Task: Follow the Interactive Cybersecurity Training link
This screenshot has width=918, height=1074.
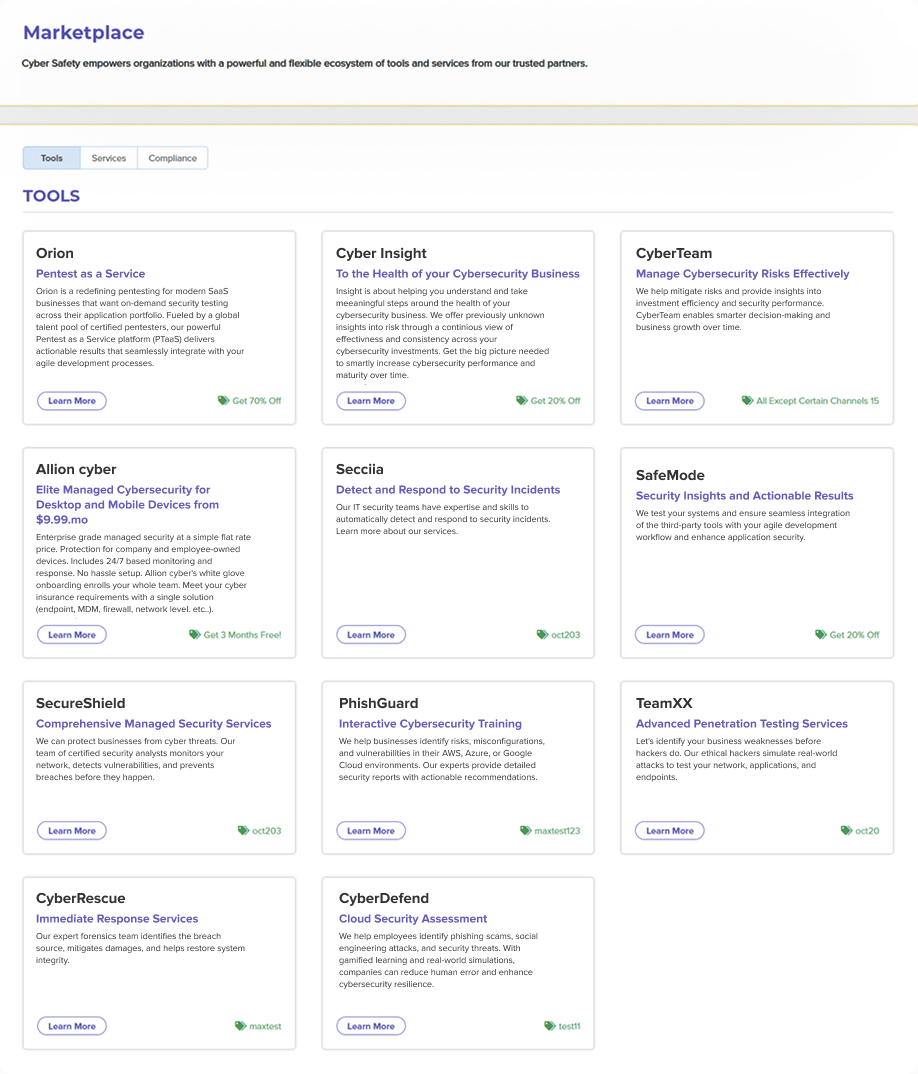Action: [430, 724]
